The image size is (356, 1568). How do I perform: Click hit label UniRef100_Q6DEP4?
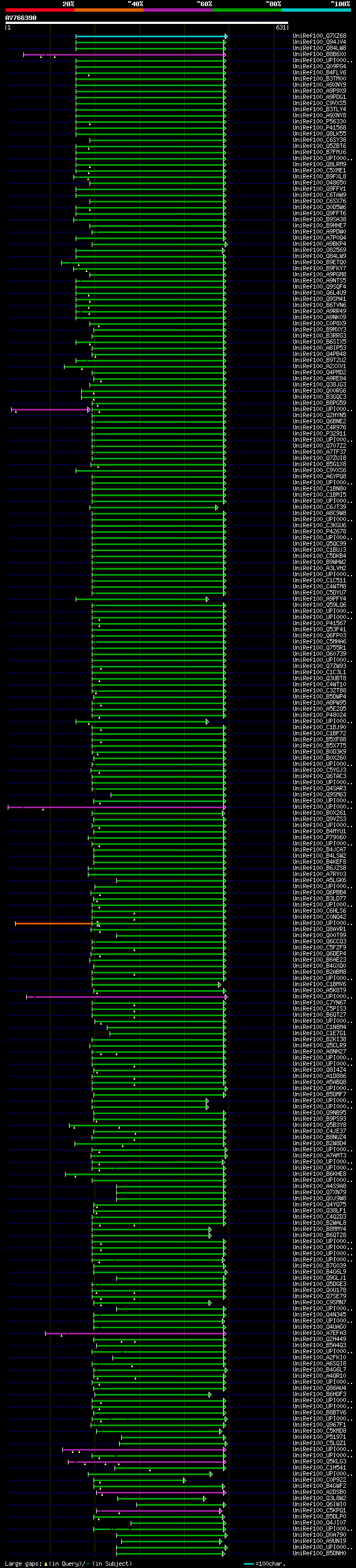[x=319, y=954]
